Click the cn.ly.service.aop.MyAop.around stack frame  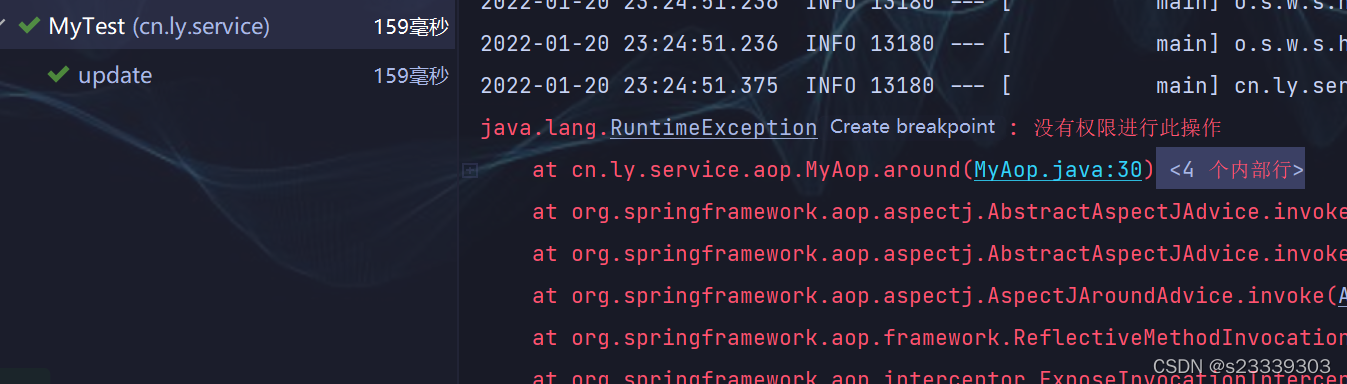coord(844,170)
